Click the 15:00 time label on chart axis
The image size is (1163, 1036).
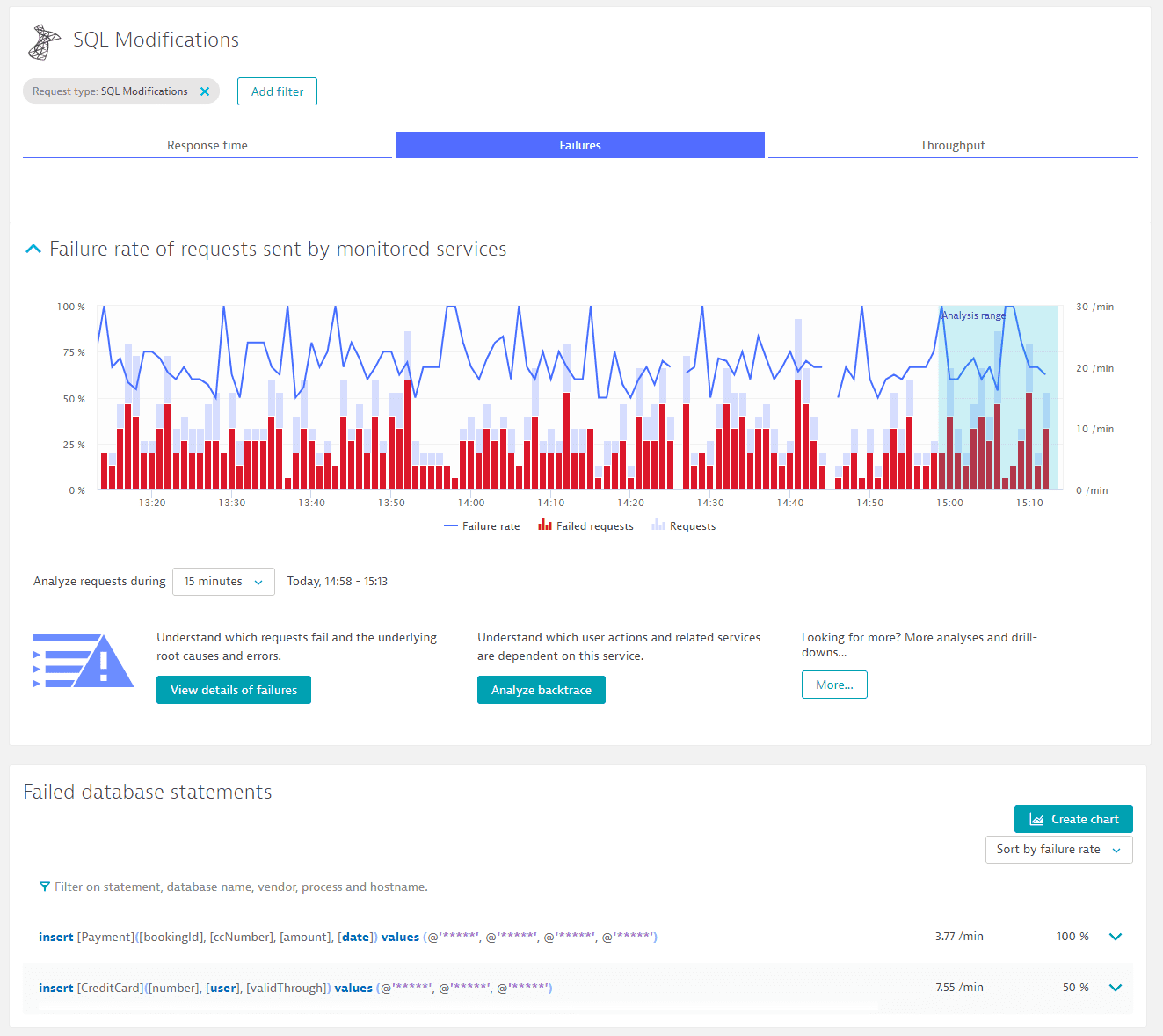click(x=949, y=503)
